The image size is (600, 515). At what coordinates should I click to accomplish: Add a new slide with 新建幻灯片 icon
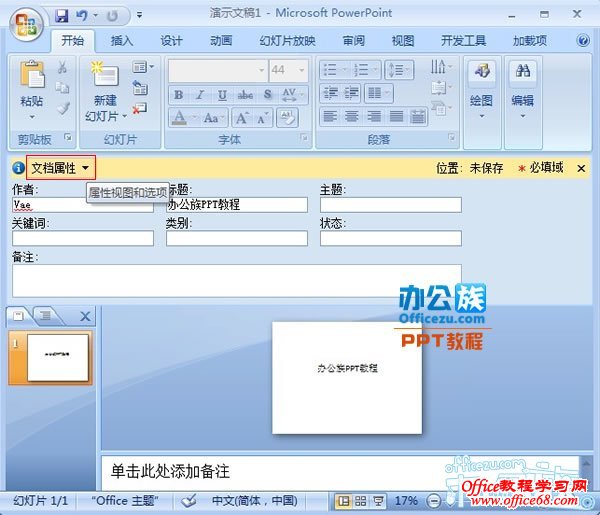[x=105, y=74]
